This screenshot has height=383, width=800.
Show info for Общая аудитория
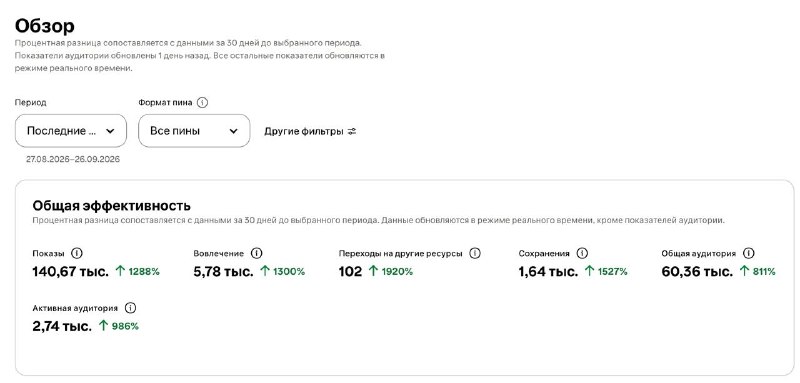coord(748,253)
